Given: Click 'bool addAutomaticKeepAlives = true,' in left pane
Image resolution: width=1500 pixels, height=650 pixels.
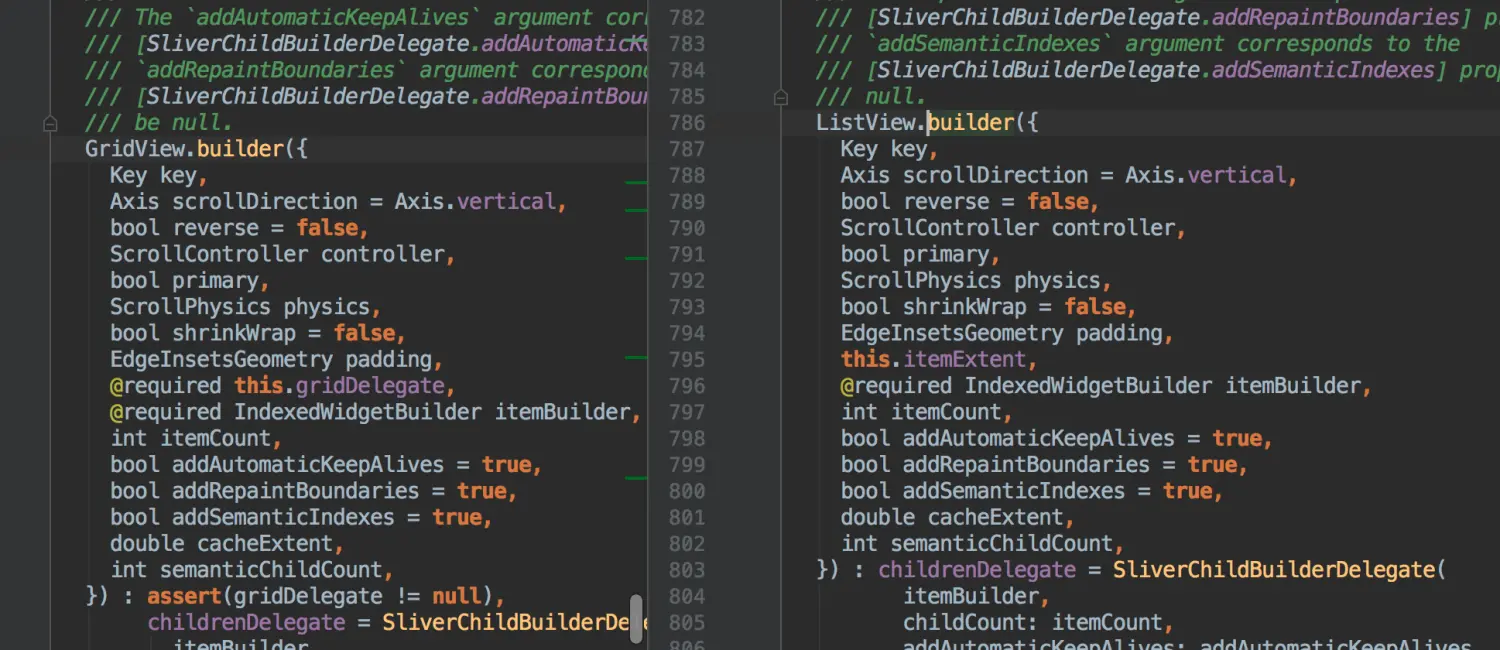Looking at the screenshot, I should (326, 465).
